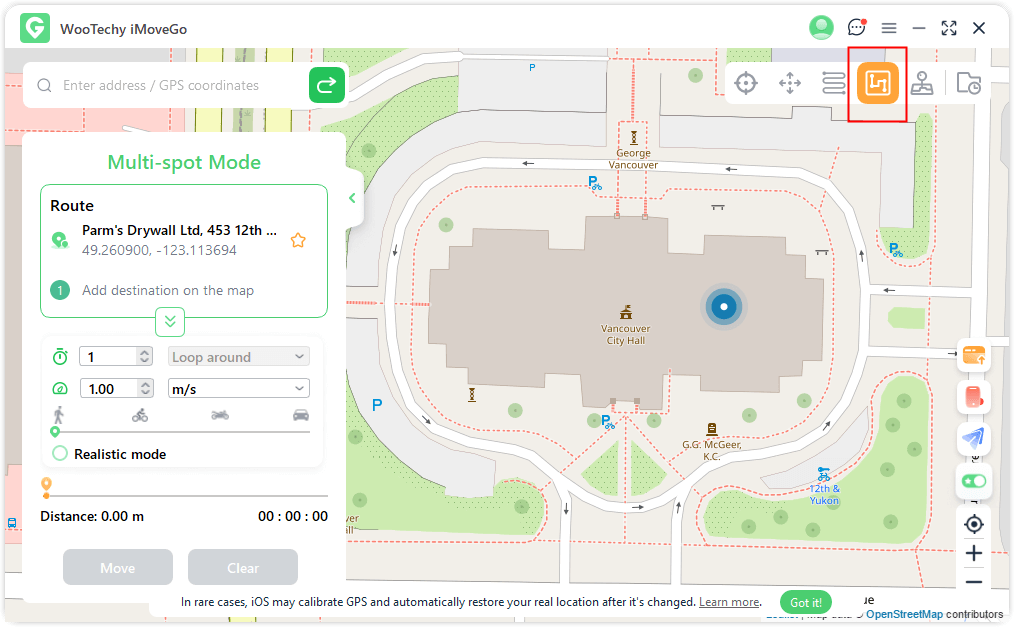Open the m/s speed unit dropdown
The width and height of the screenshot is (1014, 627).
click(238, 389)
